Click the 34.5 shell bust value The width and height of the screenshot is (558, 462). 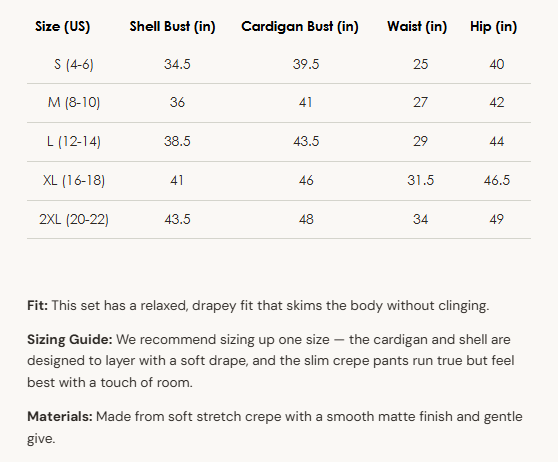pyautogui.click(x=177, y=64)
